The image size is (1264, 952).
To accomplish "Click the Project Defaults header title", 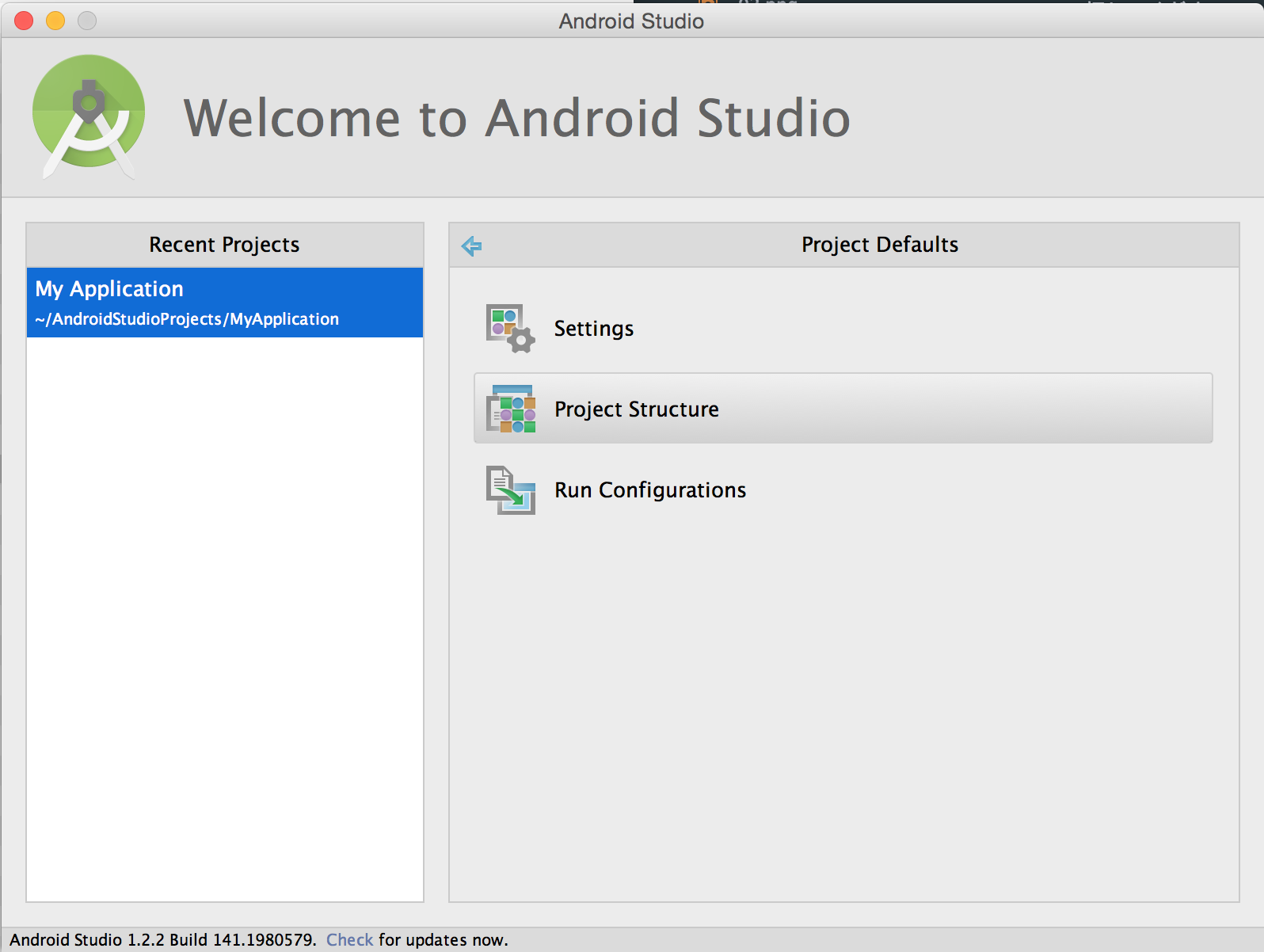I will click(880, 245).
